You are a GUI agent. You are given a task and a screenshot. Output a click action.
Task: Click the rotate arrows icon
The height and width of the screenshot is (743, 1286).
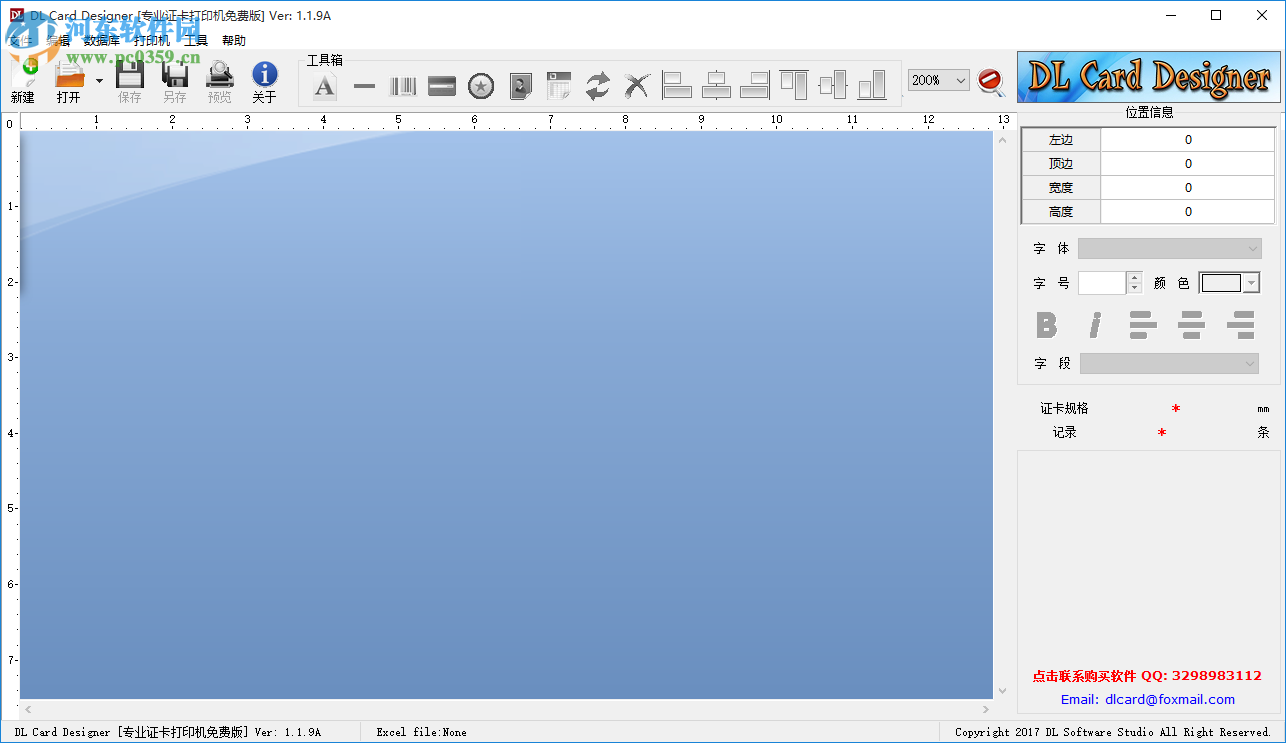pos(598,86)
